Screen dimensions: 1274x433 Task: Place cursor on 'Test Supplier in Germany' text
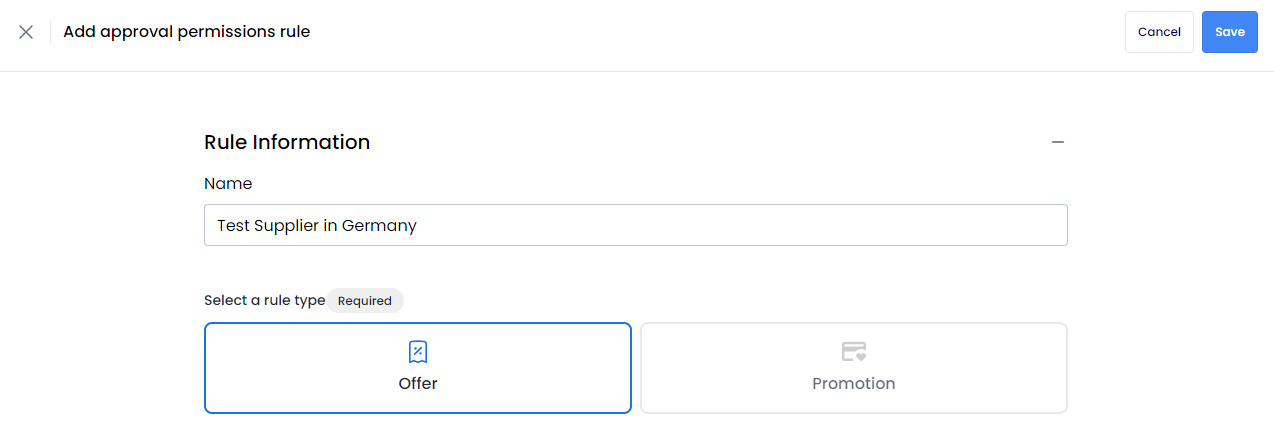point(317,226)
